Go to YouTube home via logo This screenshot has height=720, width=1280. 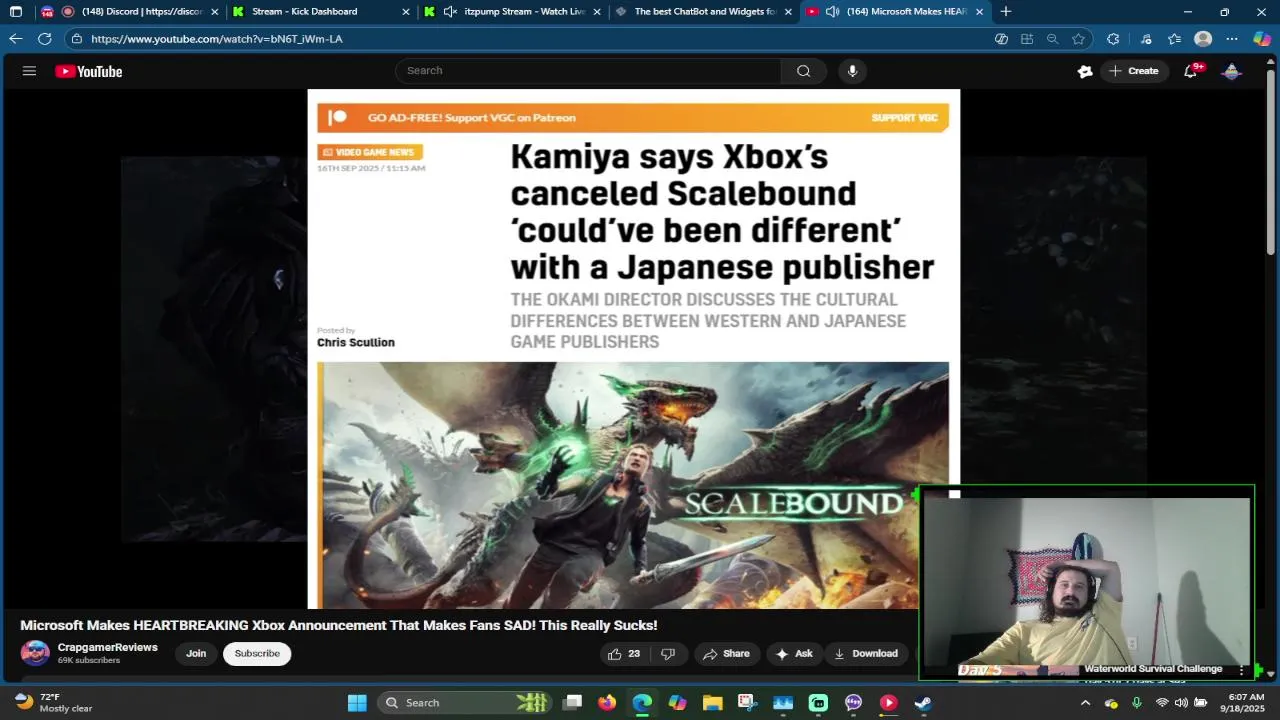click(x=88, y=71)
